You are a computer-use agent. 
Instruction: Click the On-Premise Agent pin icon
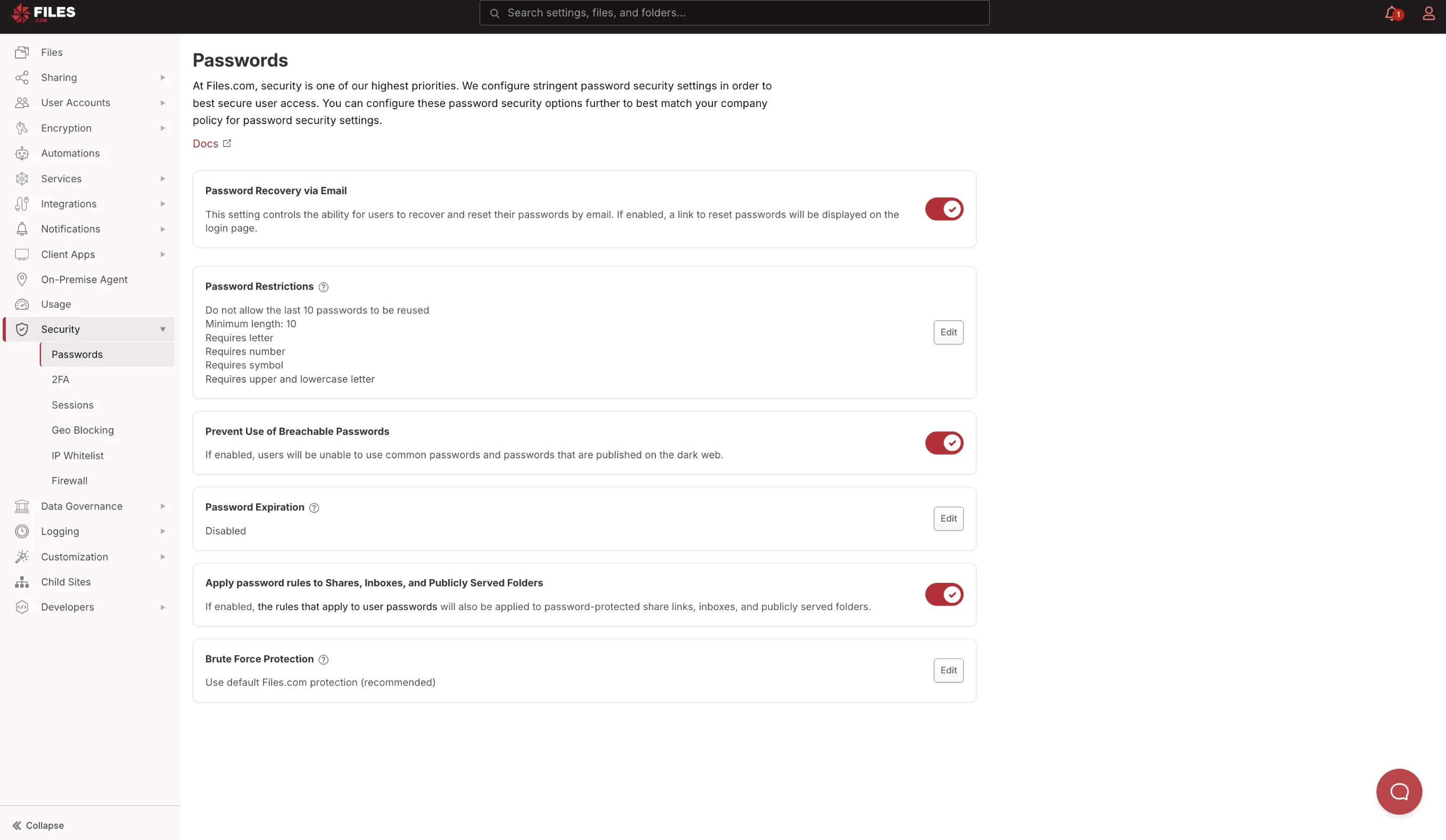(x=22, y=279)
